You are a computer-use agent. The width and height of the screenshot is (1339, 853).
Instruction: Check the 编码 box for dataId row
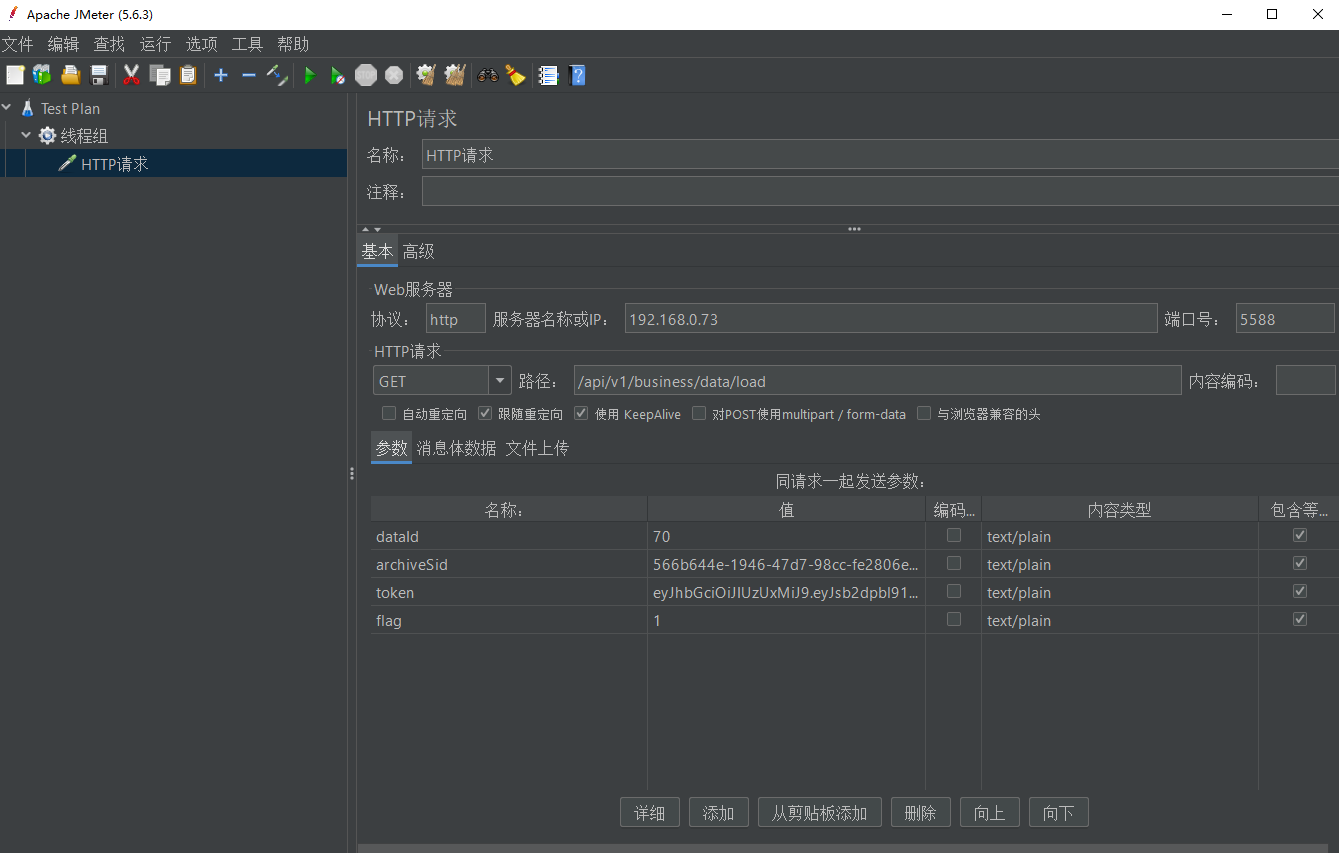[954, 535]
